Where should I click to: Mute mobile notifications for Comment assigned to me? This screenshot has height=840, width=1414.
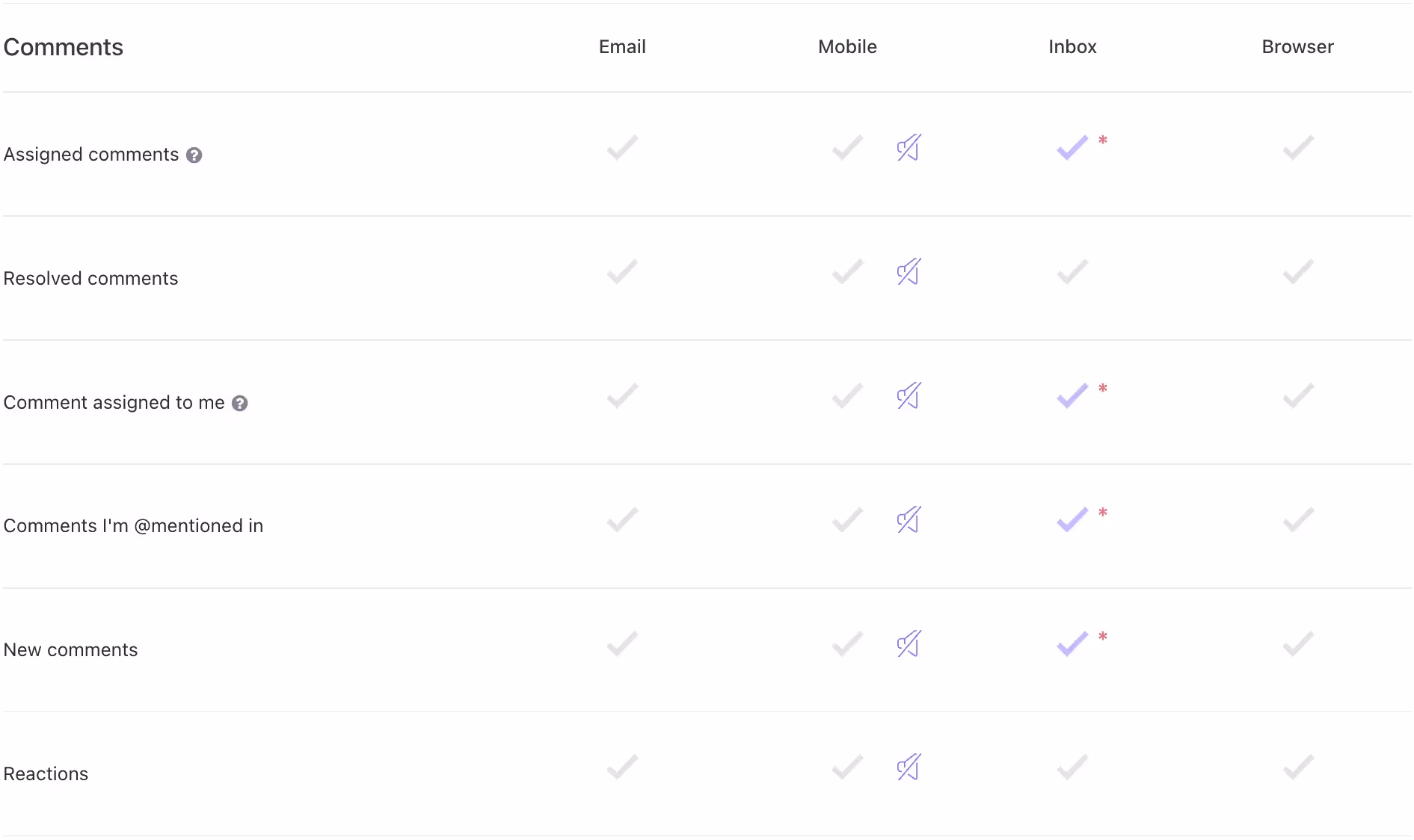coord(908,396)
